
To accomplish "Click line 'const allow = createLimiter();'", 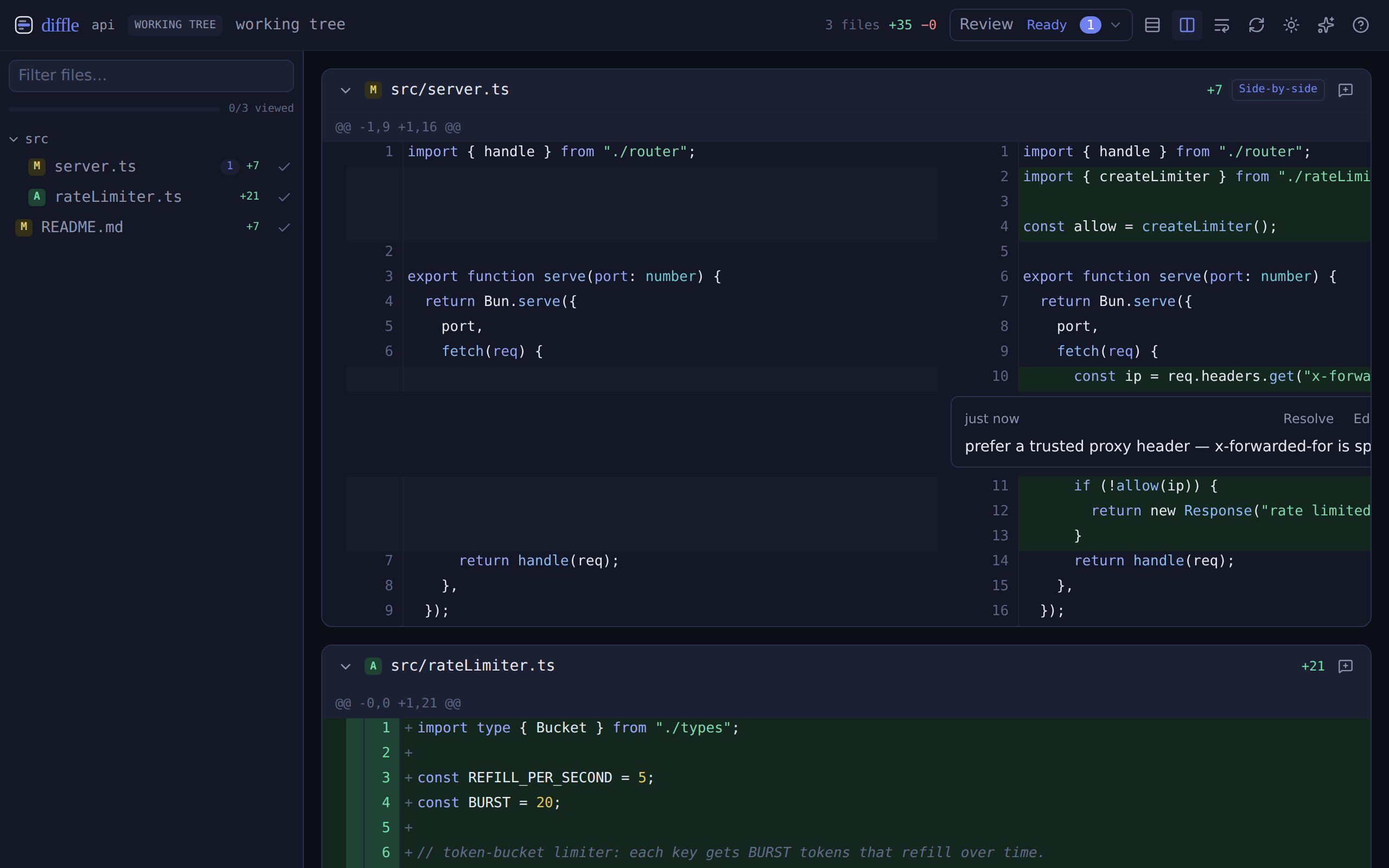I will (x=1150, y=227).
